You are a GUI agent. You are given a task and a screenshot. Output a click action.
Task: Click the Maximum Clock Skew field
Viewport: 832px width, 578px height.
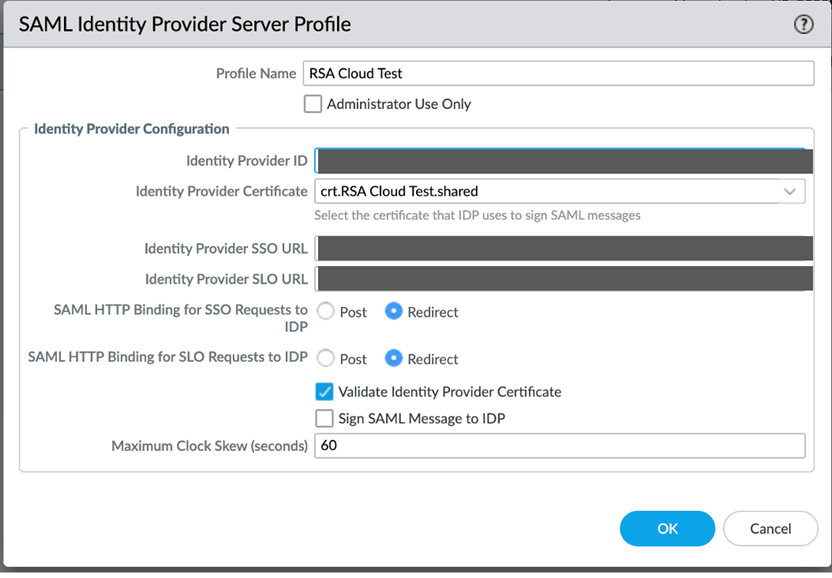coord(559,446)
